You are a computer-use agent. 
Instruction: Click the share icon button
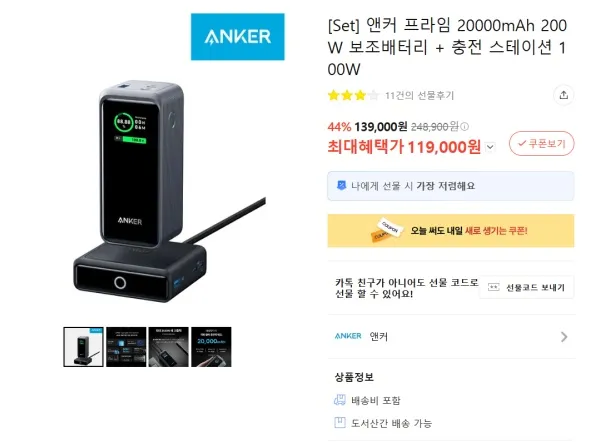[x=563, y=95]
